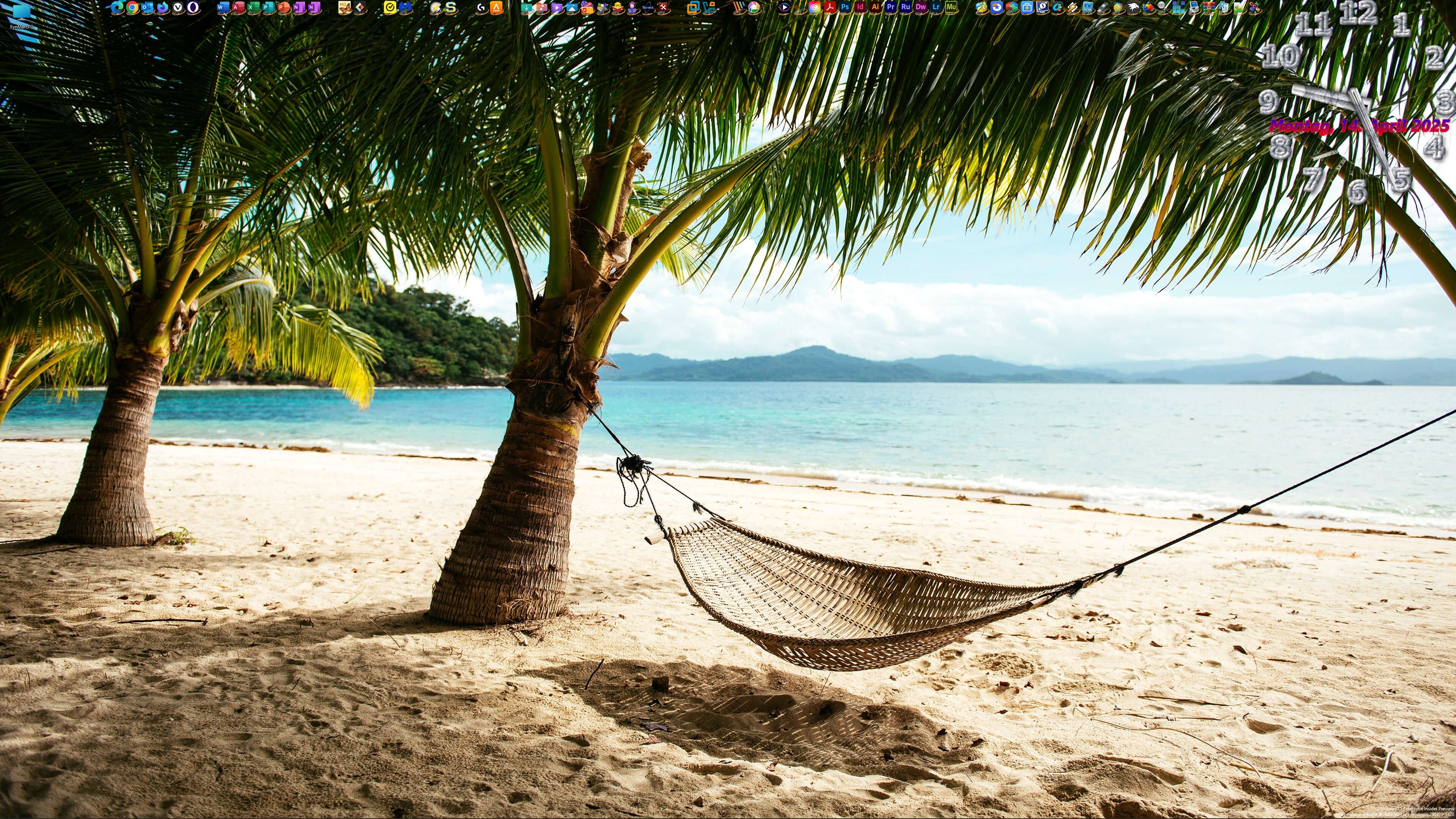Open Google Chrome

tap(133, 8)
